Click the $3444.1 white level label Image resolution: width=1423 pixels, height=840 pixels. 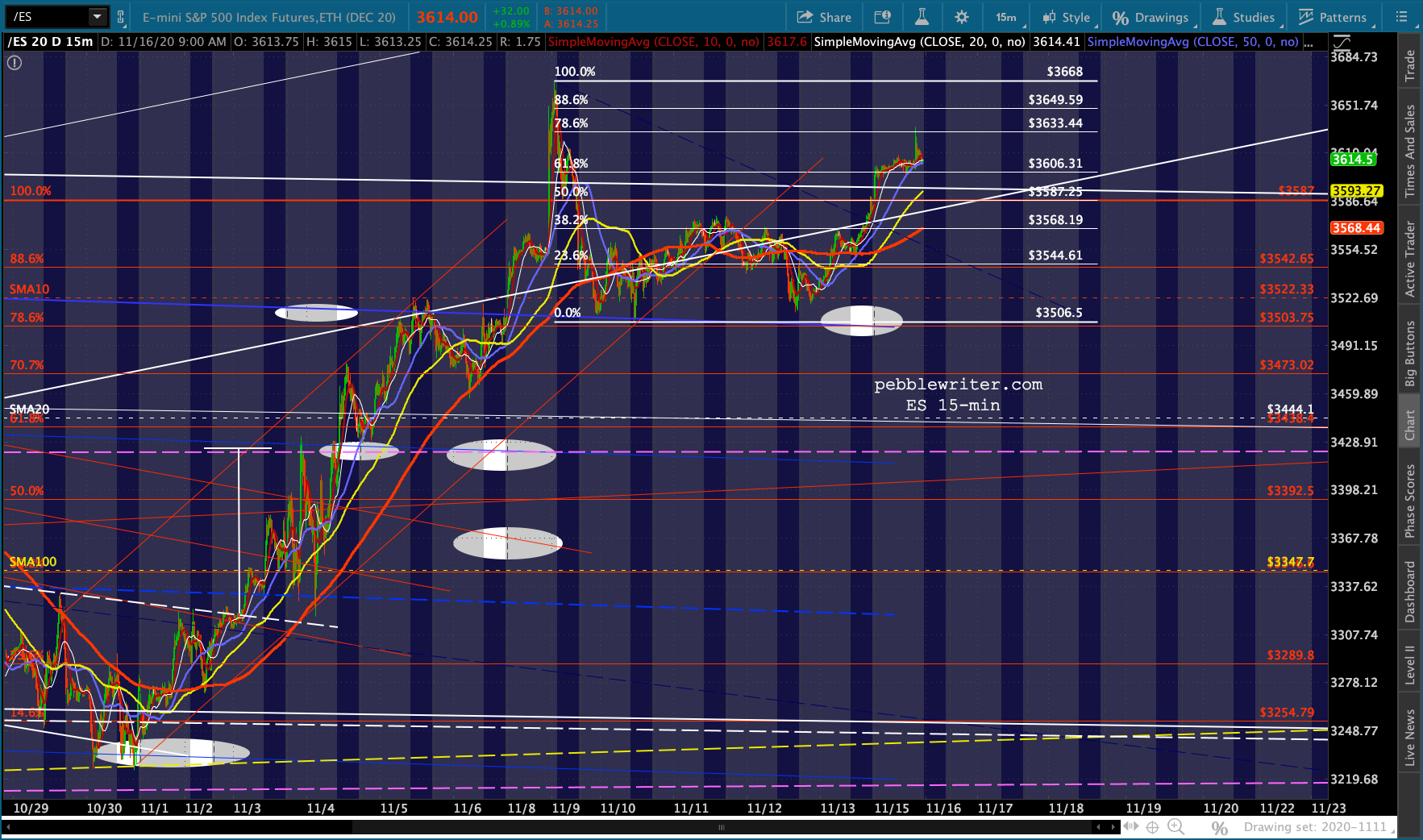[x=1290, y=410]
